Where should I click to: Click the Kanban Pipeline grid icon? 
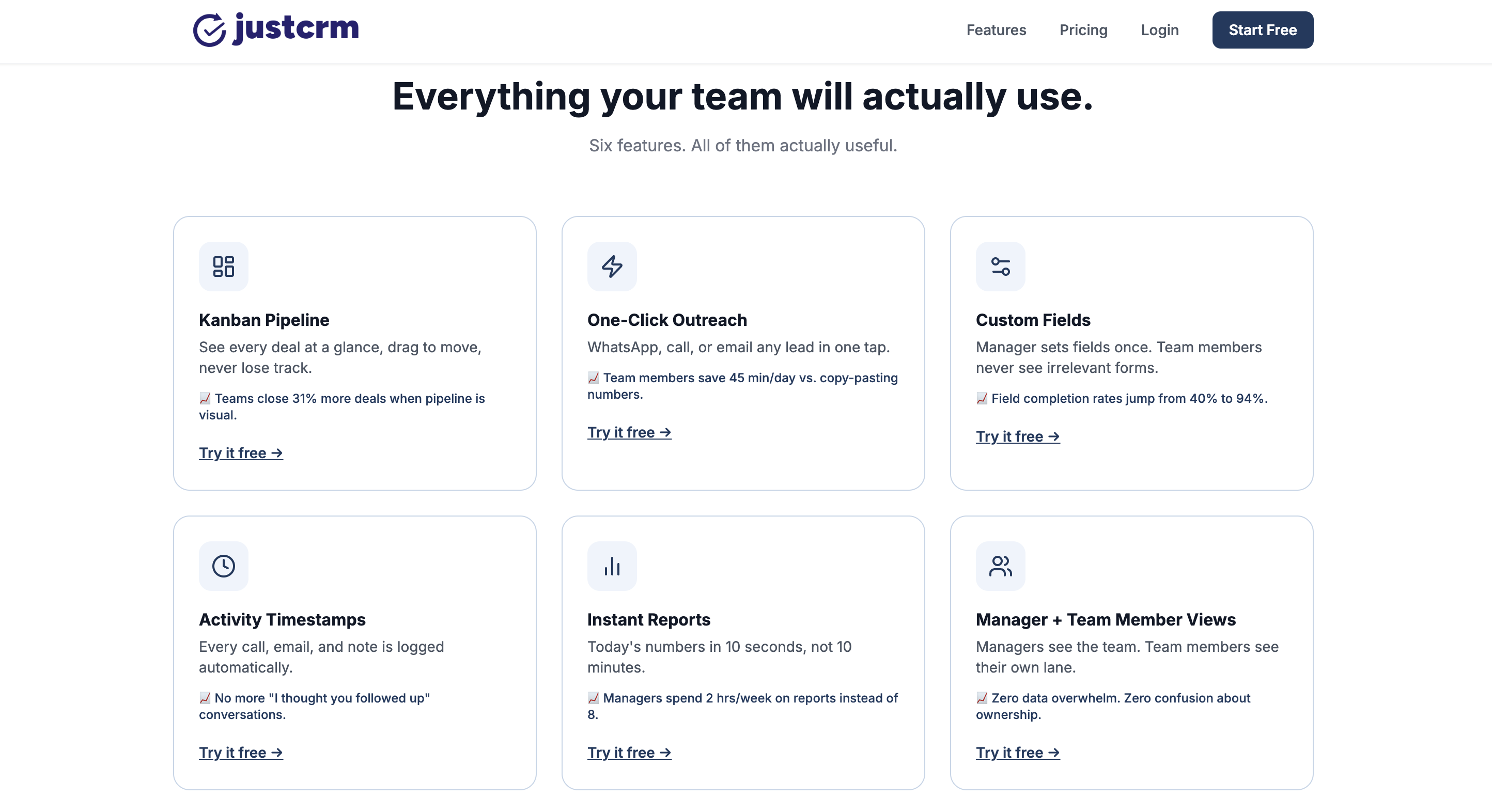224,267
